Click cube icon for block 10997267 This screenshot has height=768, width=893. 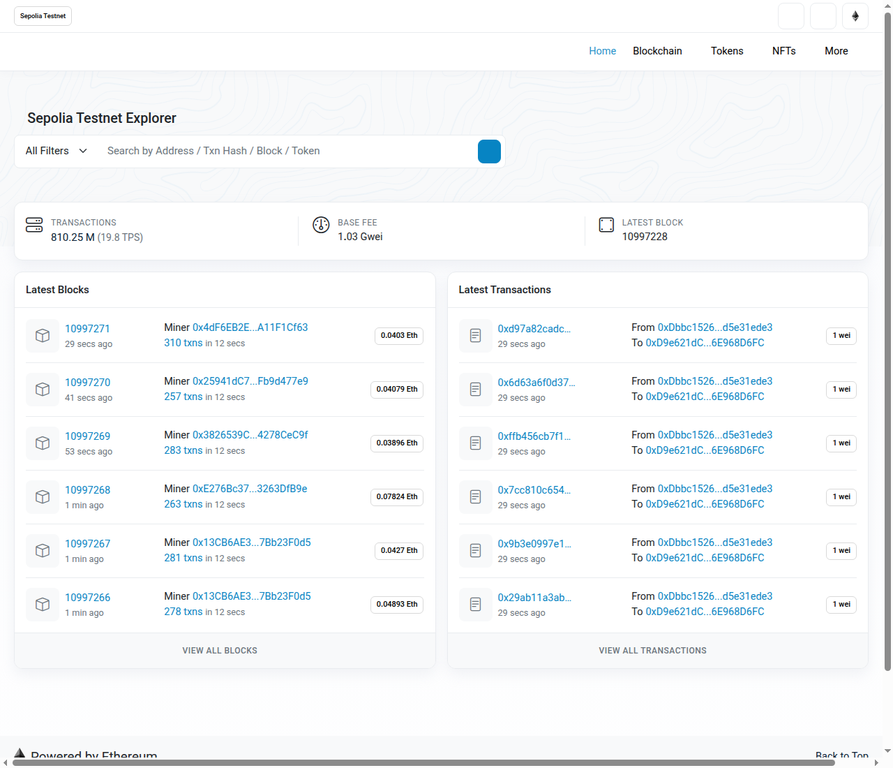click(43, 551)
